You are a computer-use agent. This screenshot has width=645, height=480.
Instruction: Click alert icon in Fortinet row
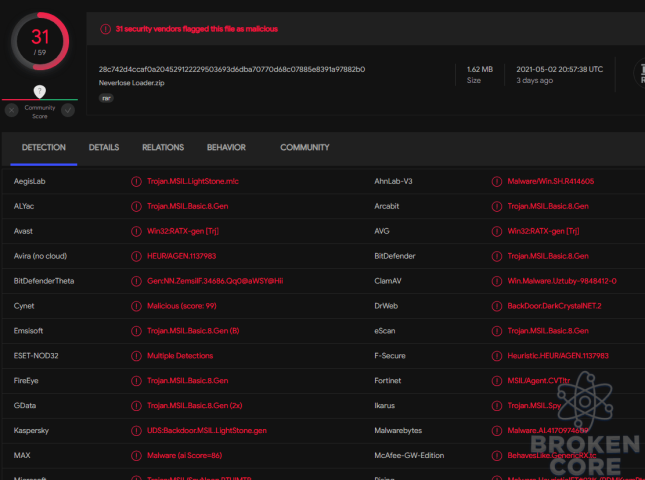coord(497,381)
